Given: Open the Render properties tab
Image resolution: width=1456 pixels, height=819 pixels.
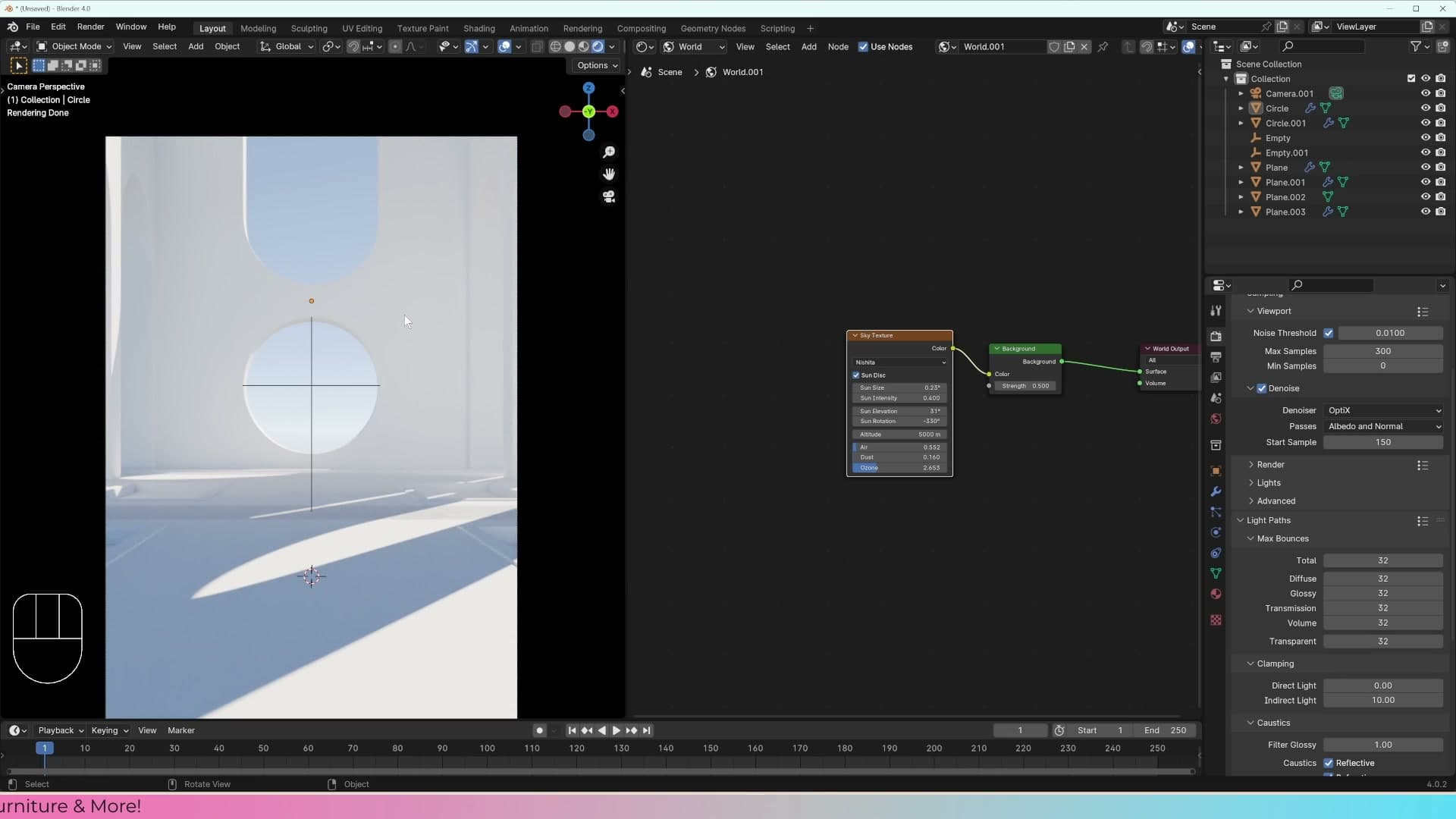Looking at the screenshot, I should [x=1216, y=336].
